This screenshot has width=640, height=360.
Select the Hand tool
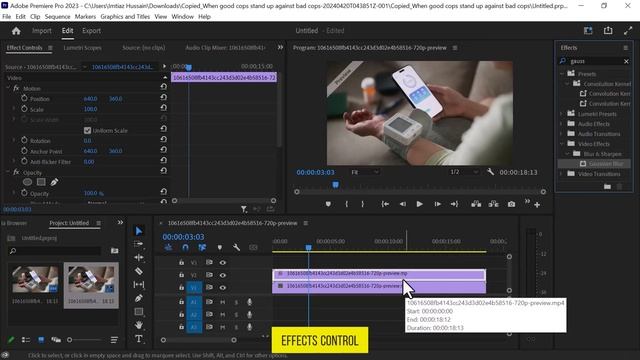pos(139,325)
